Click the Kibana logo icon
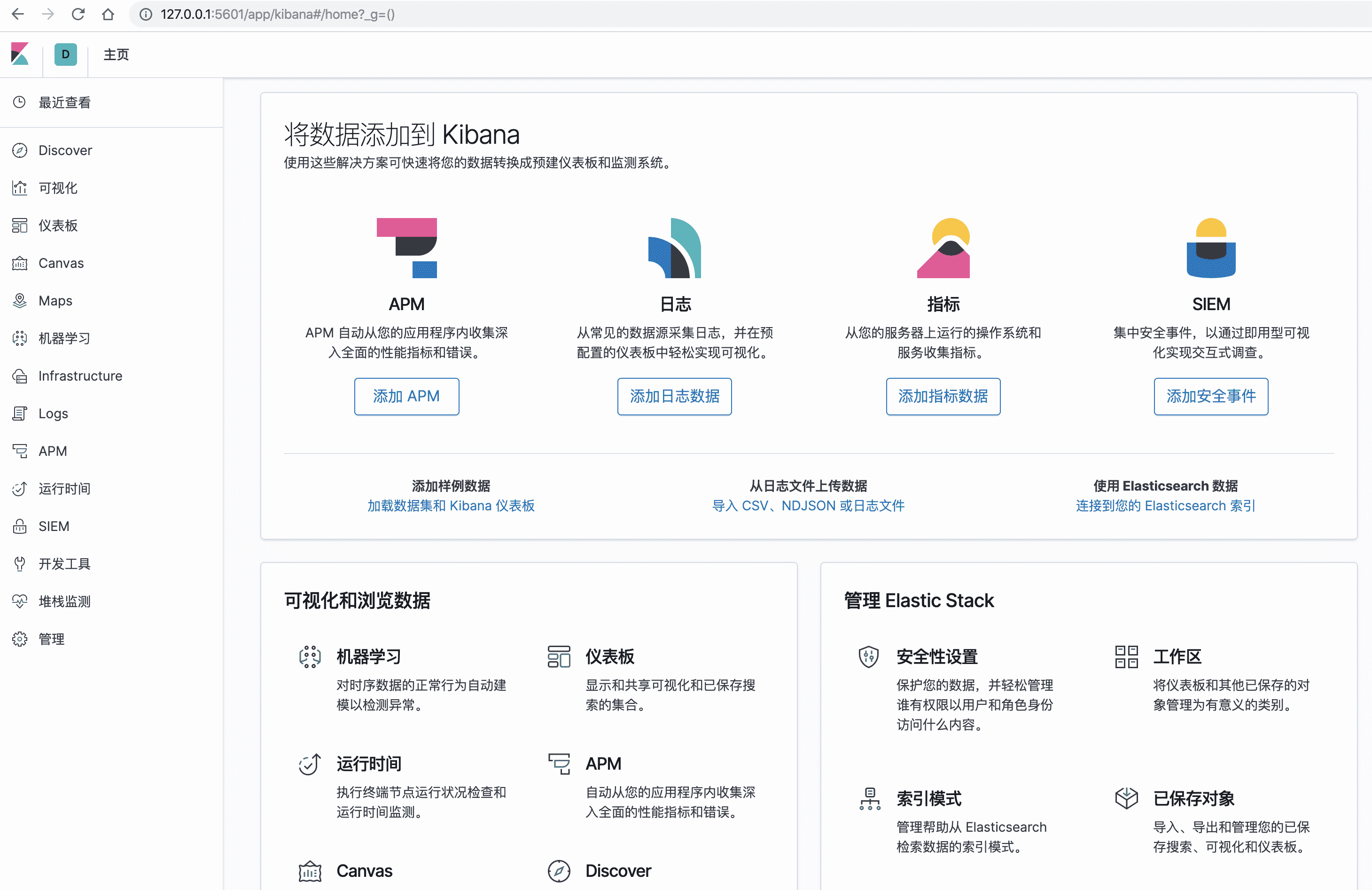1372x890 pixels. click(20, 54)
